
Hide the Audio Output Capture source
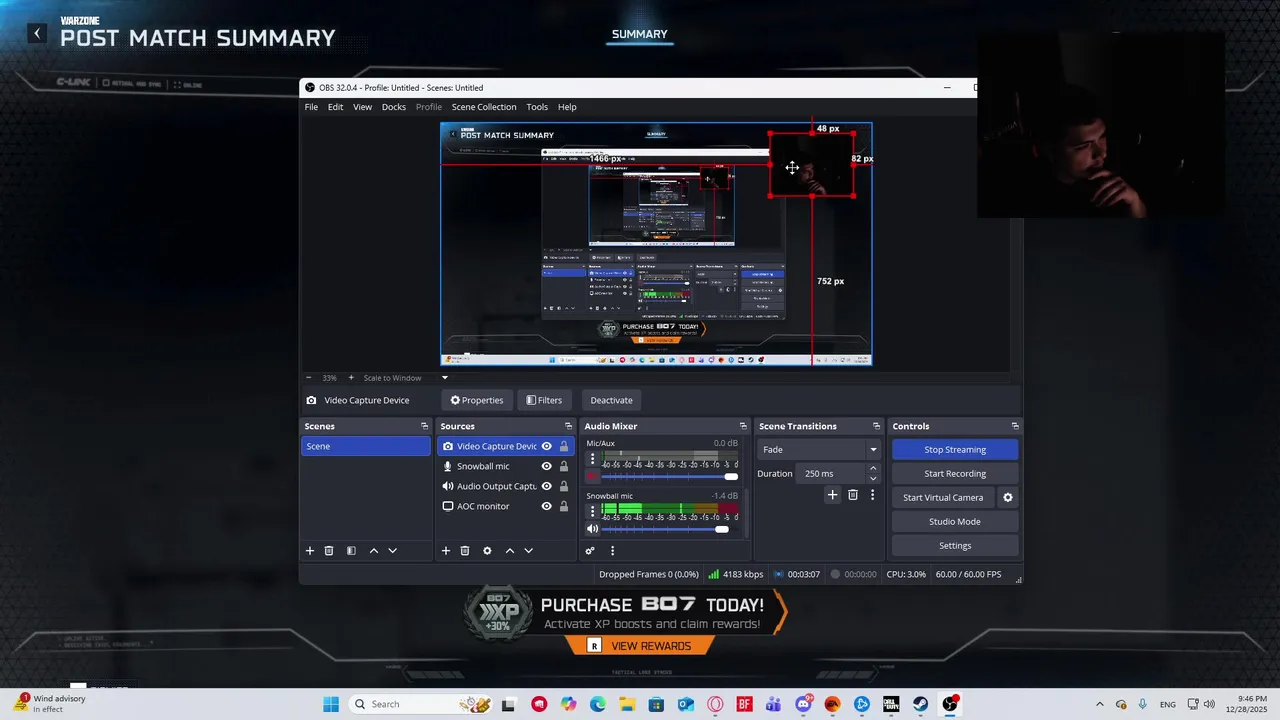pyautogui.click(x=547, y=486)
